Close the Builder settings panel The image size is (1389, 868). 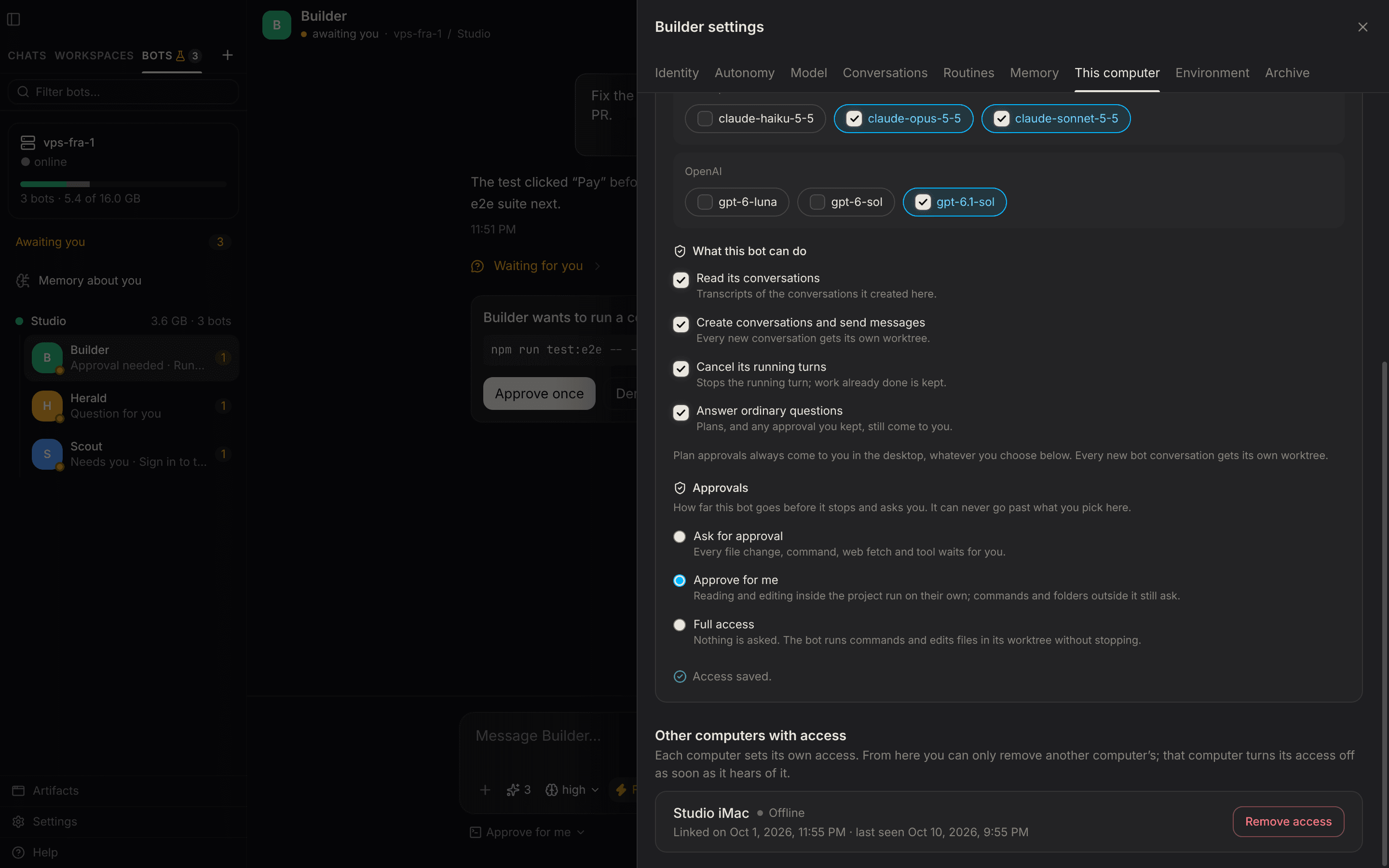click(x=1362, y=27)
